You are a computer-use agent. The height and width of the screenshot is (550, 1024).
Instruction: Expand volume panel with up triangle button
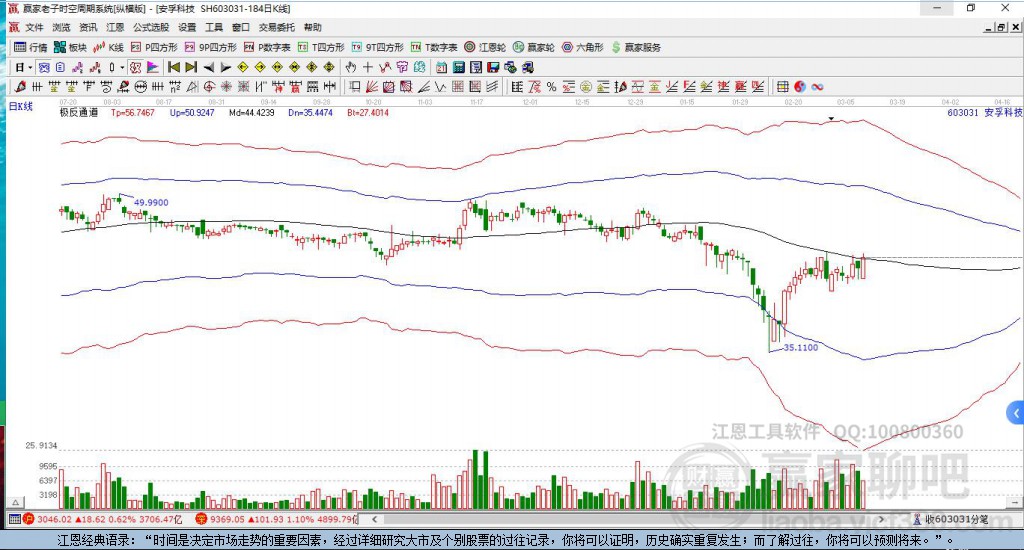(16, 502)
